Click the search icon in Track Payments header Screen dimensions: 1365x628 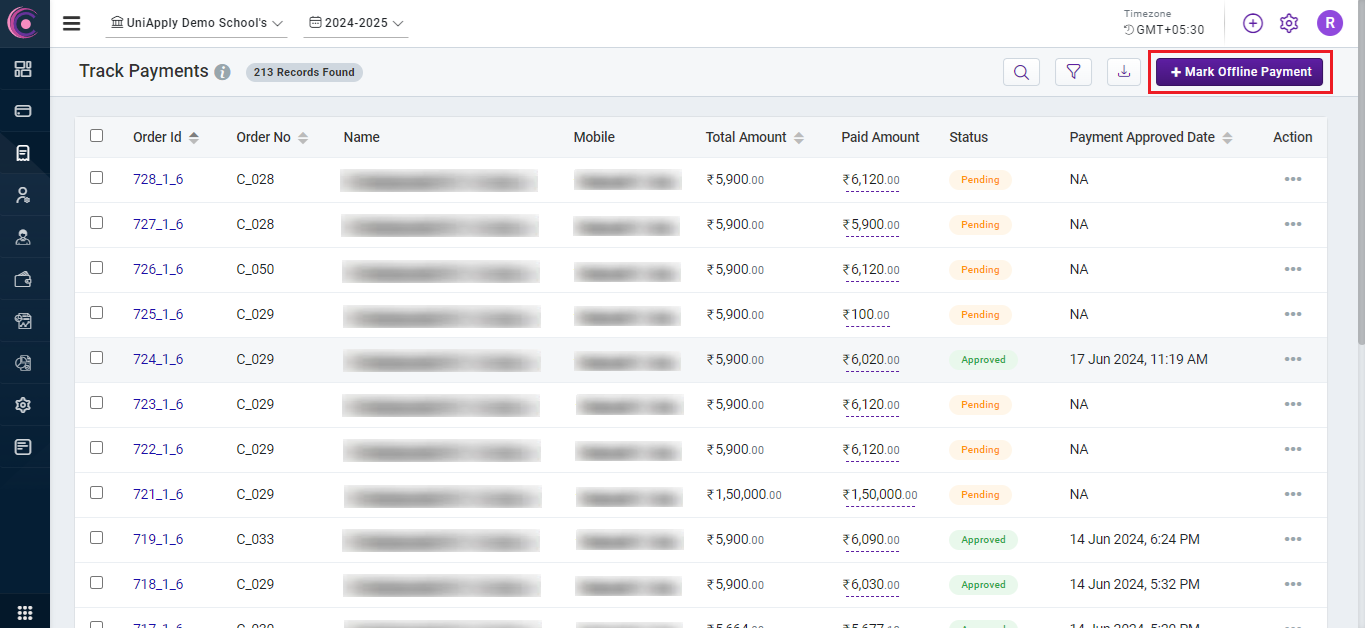tap(1021, 72)
